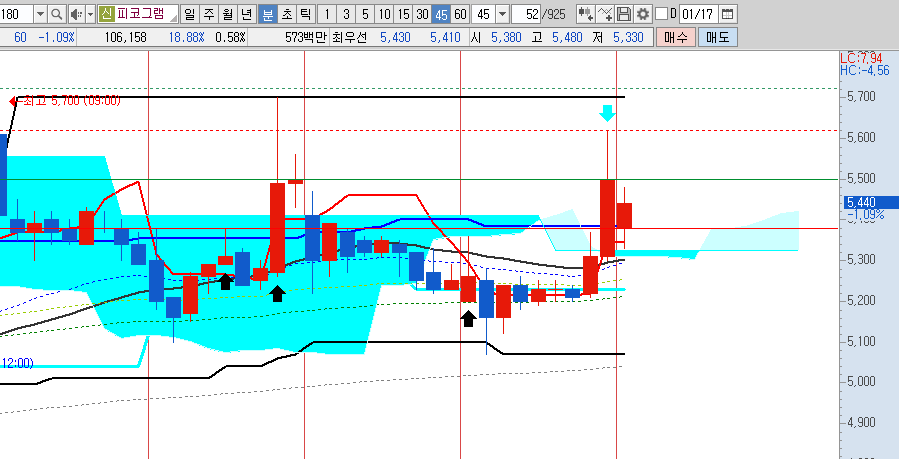
Task: Click the date field 01/17
Action: coord(697,13)
